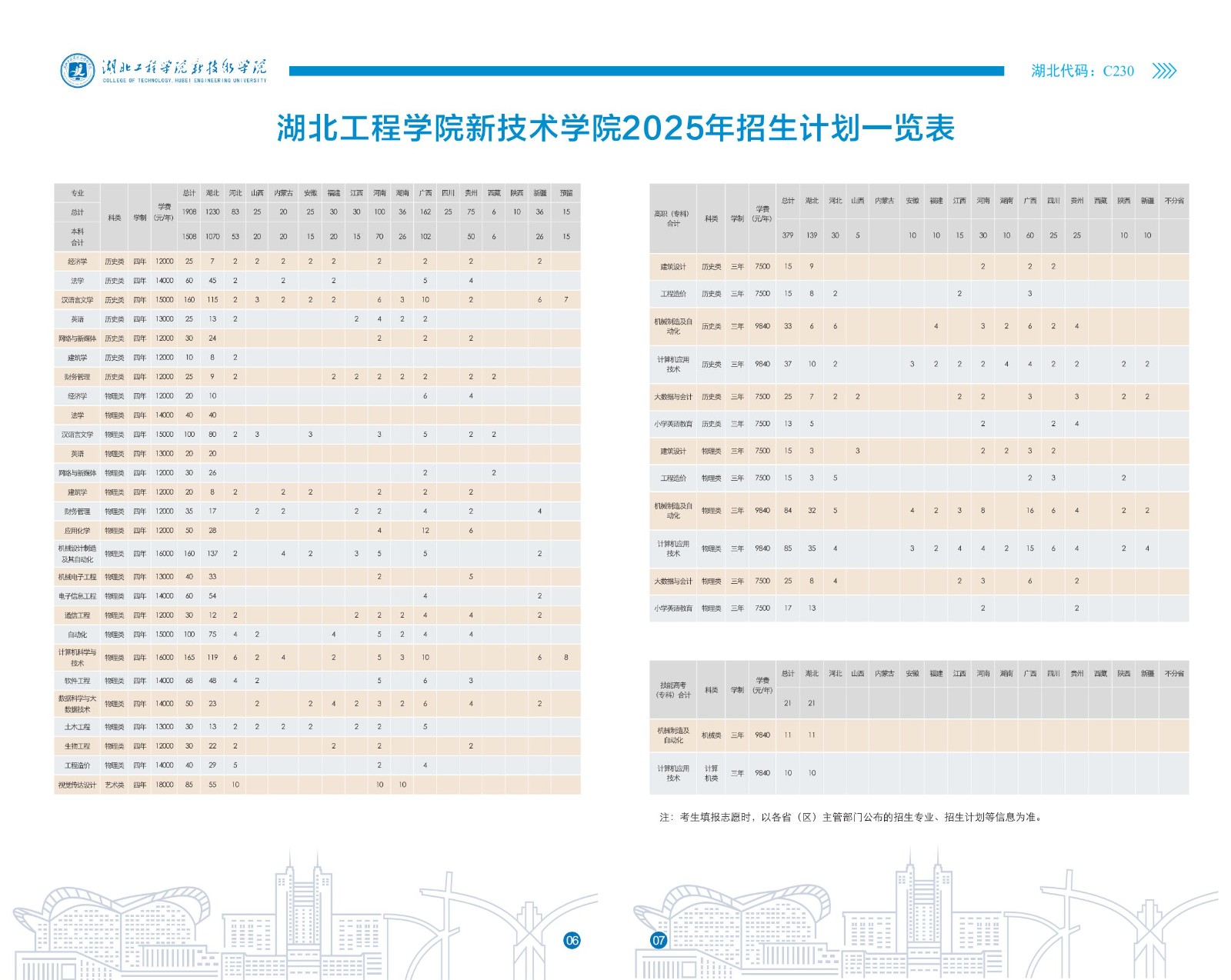1231x980 pixels.
Task: Click the 湖北代码：C230 text
Action: (1083, 71)
